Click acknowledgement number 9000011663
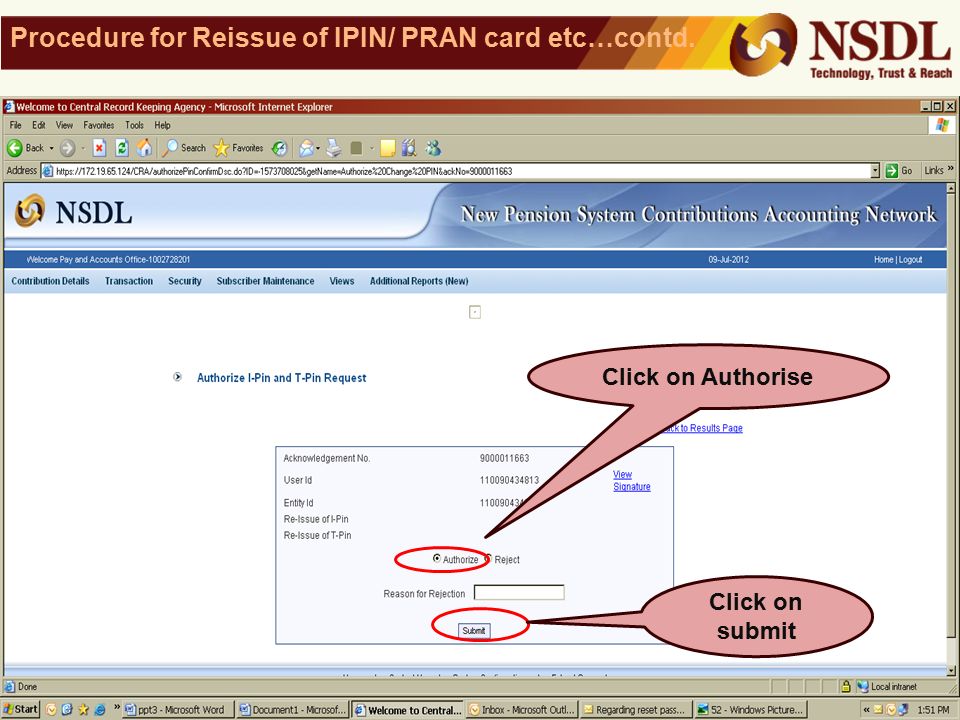This screenshot has height=720, width=960. click(x=504, y=458)
